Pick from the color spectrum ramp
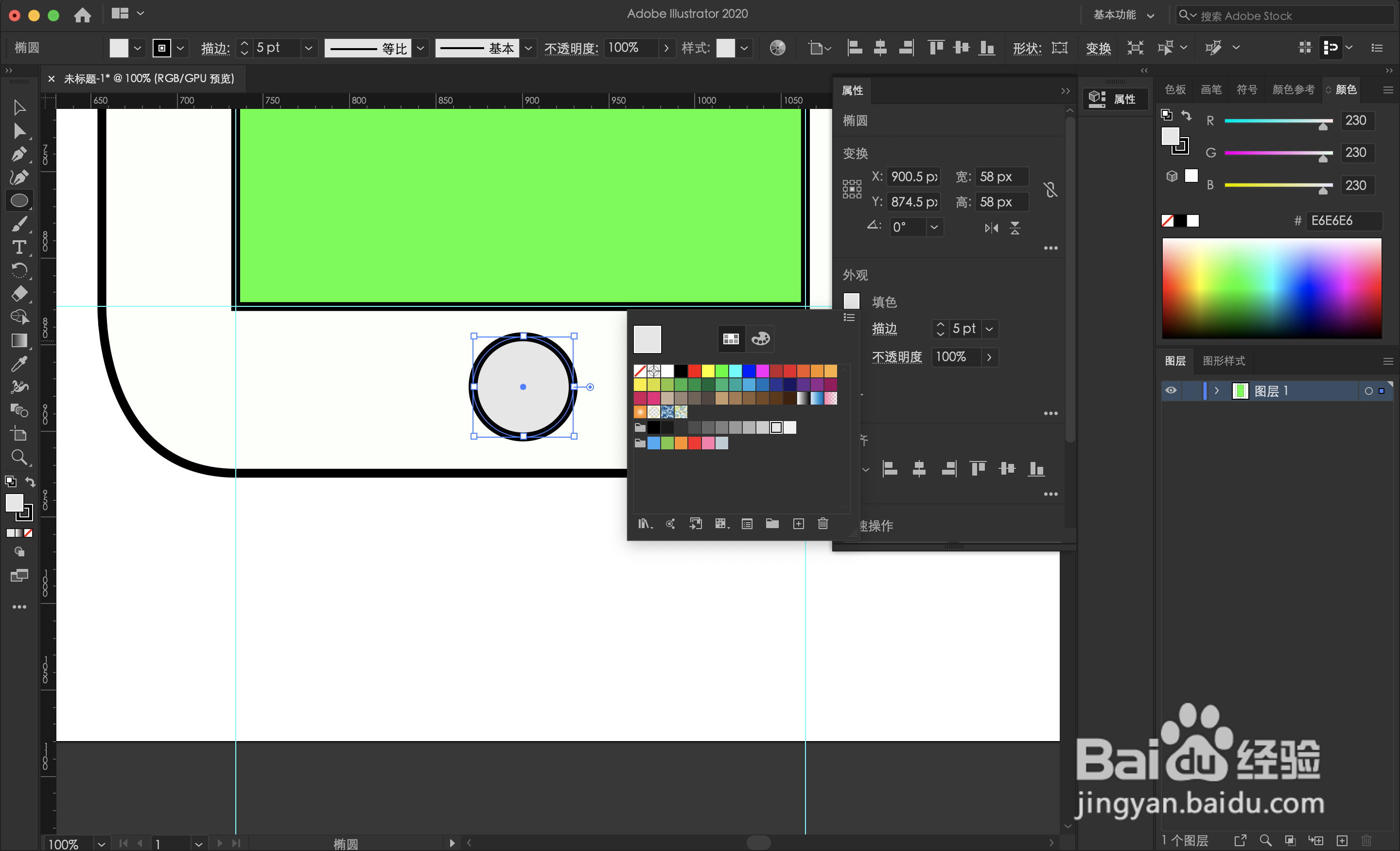This screenshot has width=1400, height=851. pyautogui.click(x=1272, y=288)
